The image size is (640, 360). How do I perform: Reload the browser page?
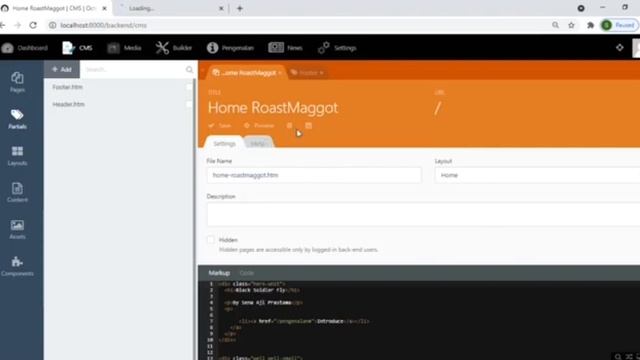(x=33, y=25)
